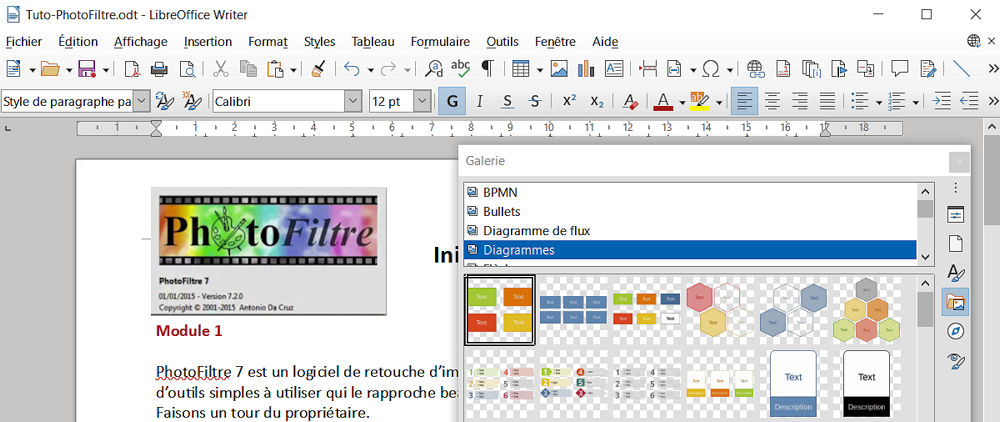Select the BPMN gallery theme
The width and height of the screenshot is (1000, 422).
(x=690, y=192)
